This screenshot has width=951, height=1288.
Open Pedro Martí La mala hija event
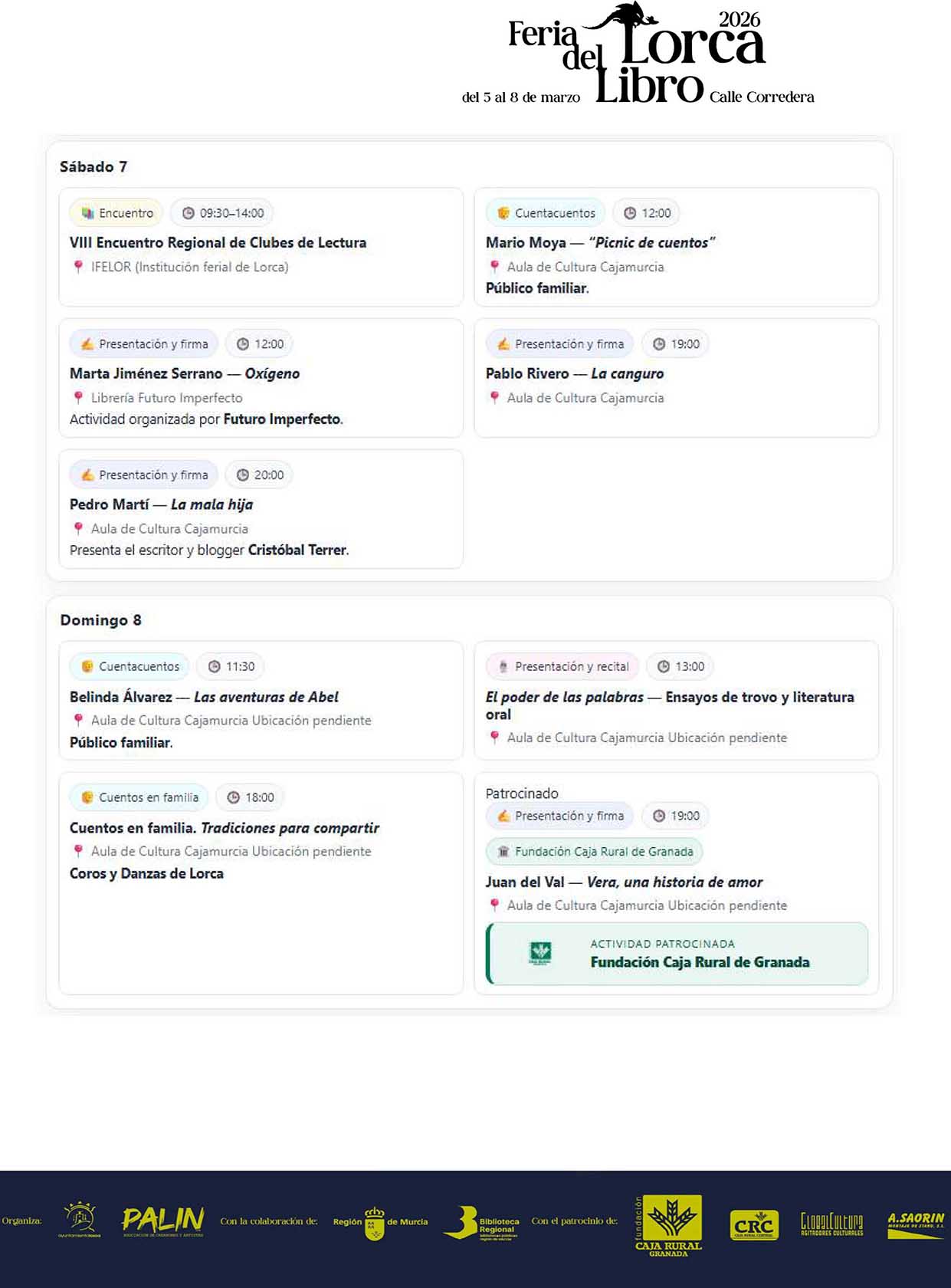(x=161, y=504)
